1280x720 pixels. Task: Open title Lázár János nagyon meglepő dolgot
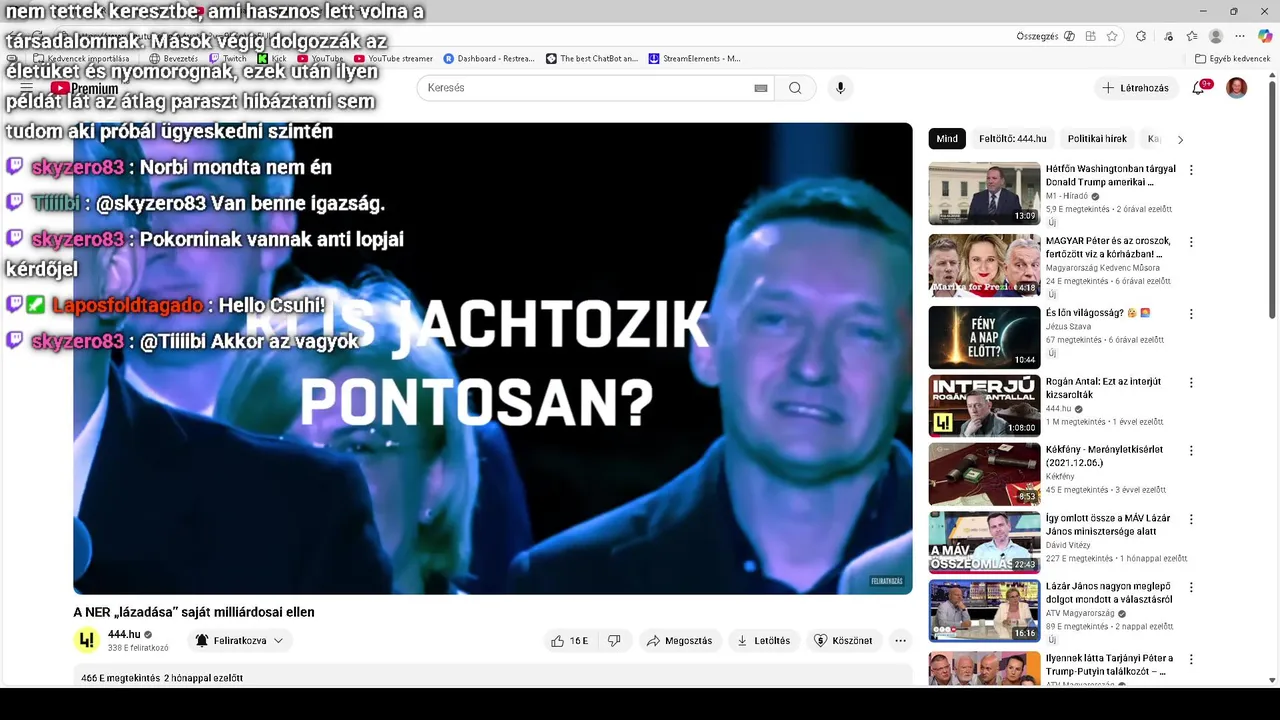[x=1109, y=593]
